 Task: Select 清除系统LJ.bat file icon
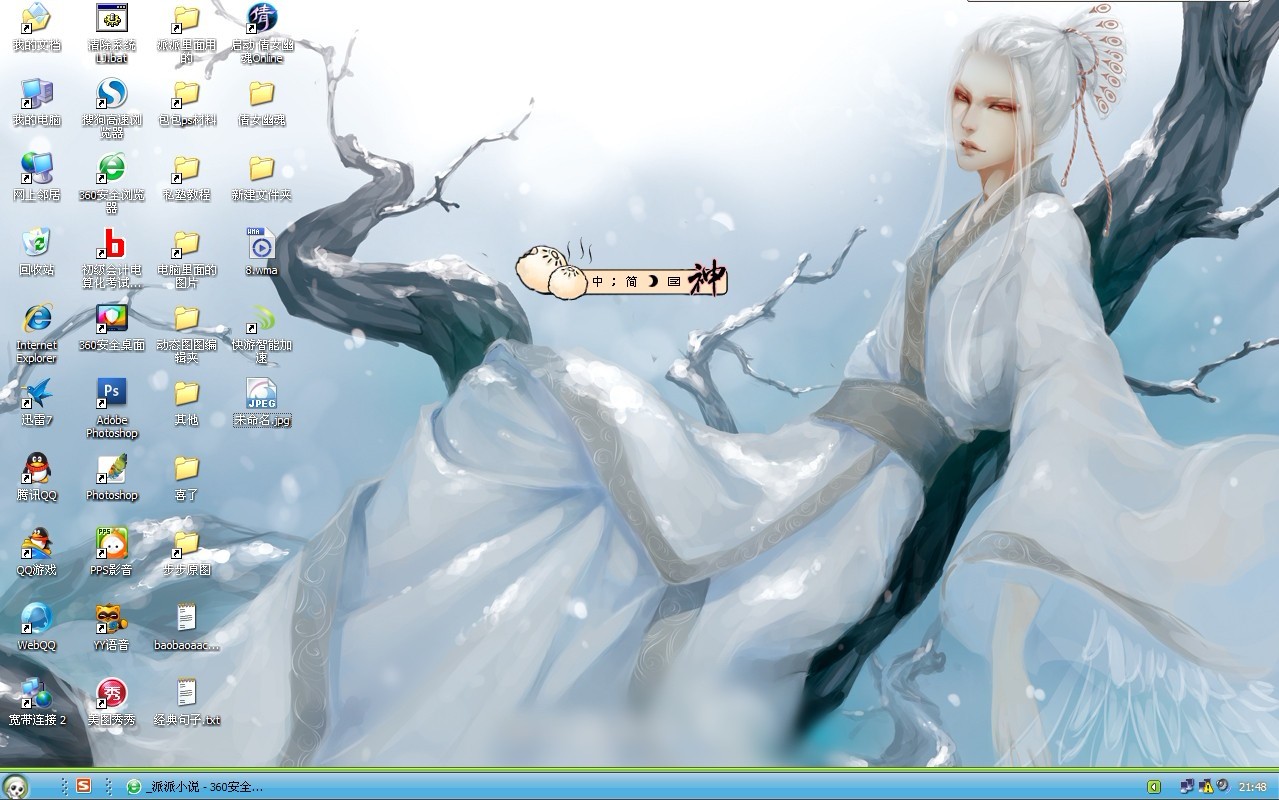[x=112, y=33]
